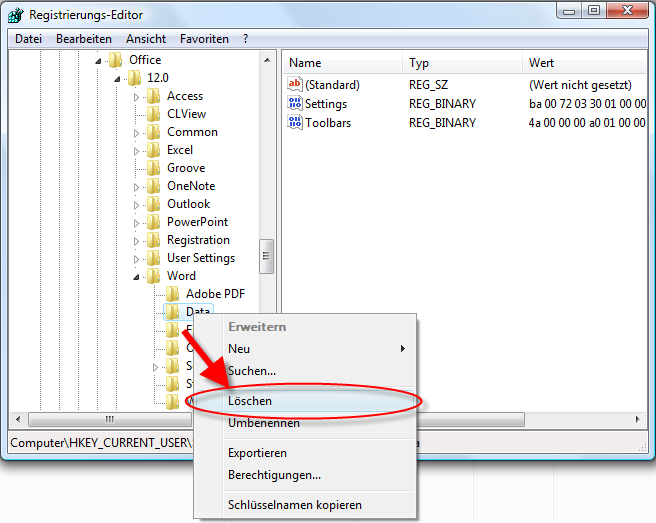Viewport: 656px width, 523px height.
Task: Click the Adobe PDF folder icon
Action: pos(172,294)
